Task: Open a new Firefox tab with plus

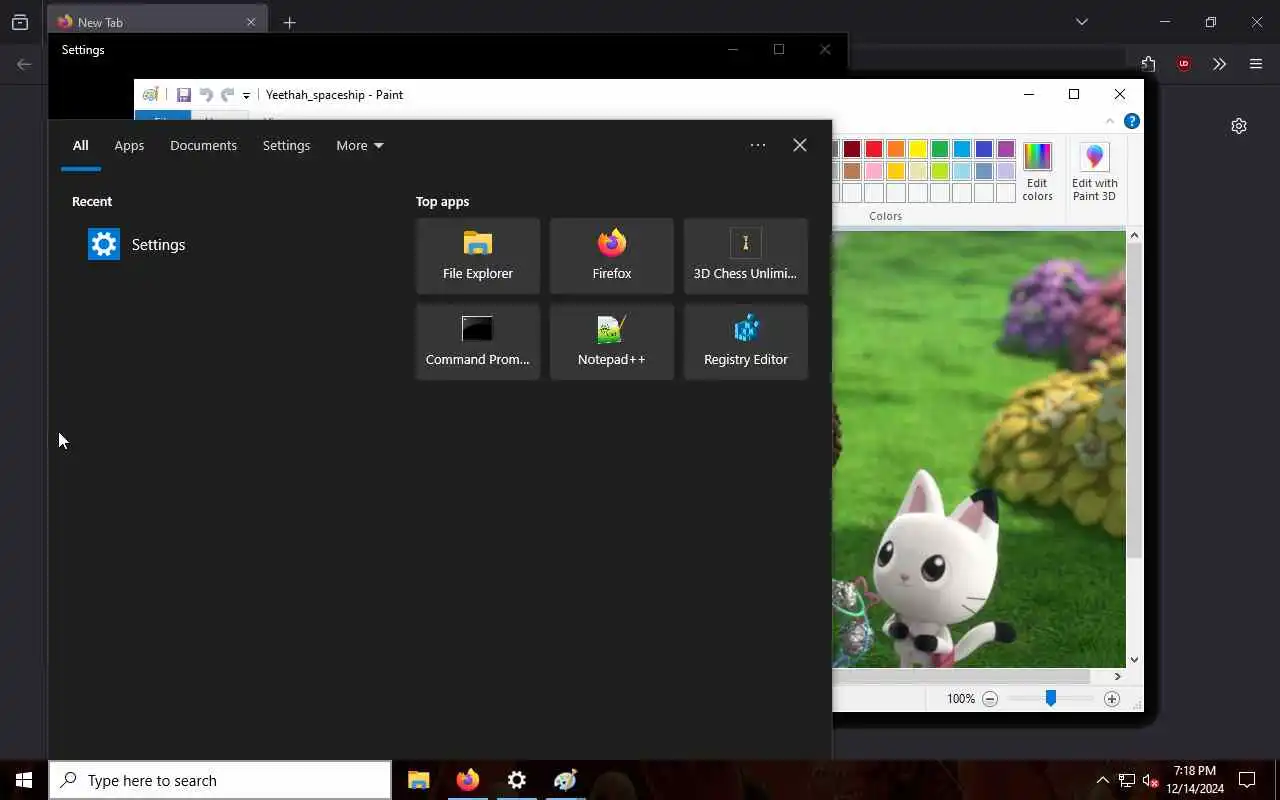Action: pyautogui.click(x=289, y=22)
